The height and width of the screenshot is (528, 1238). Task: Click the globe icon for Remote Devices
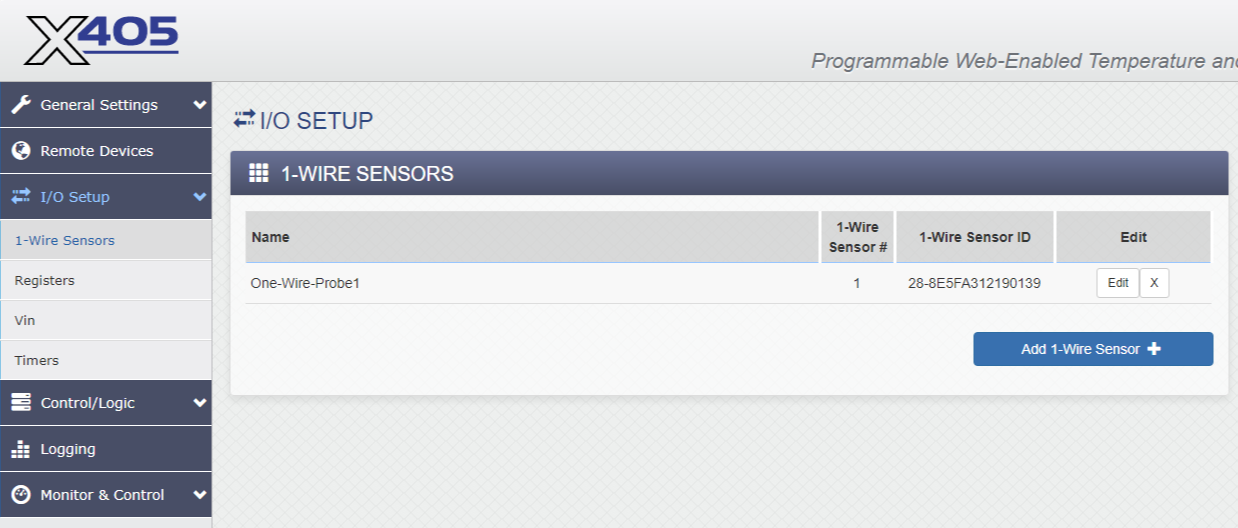(21, 151)
